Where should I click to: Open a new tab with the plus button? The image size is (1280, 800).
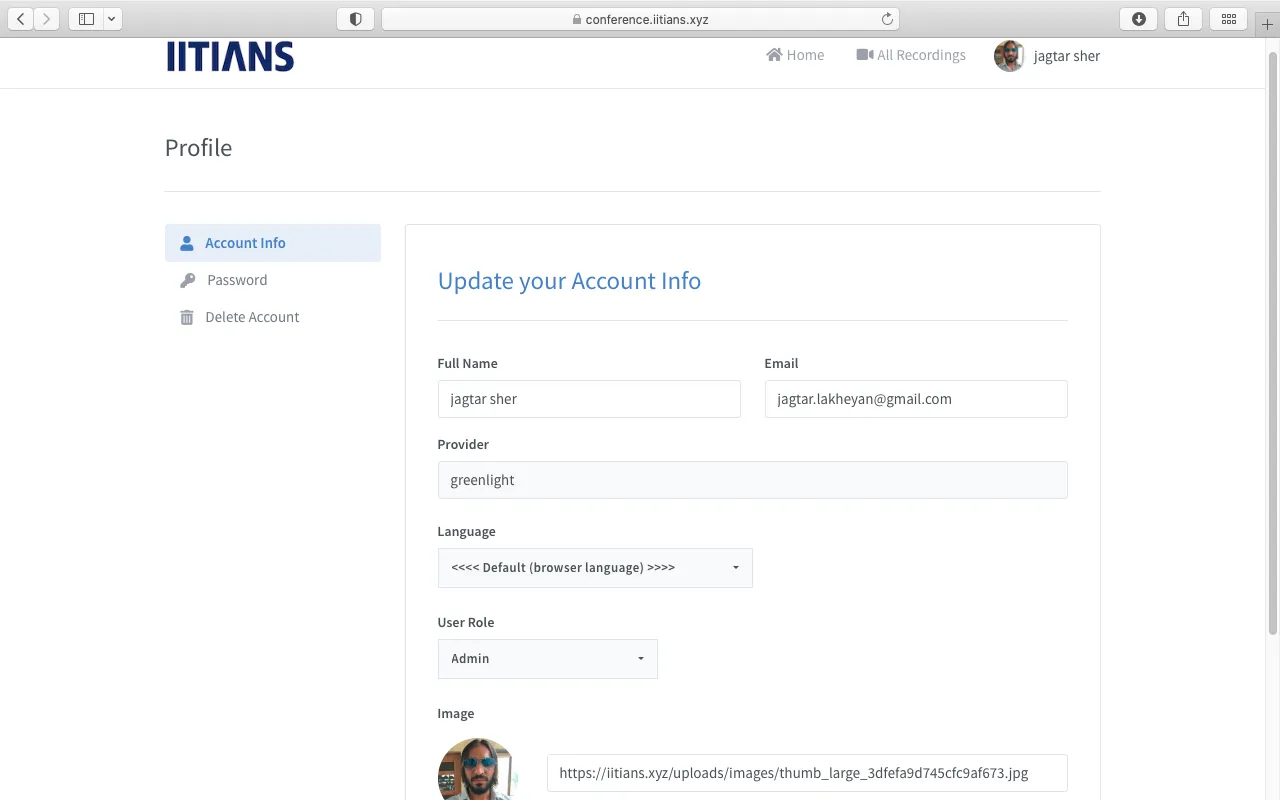[x=1267, y=24]
